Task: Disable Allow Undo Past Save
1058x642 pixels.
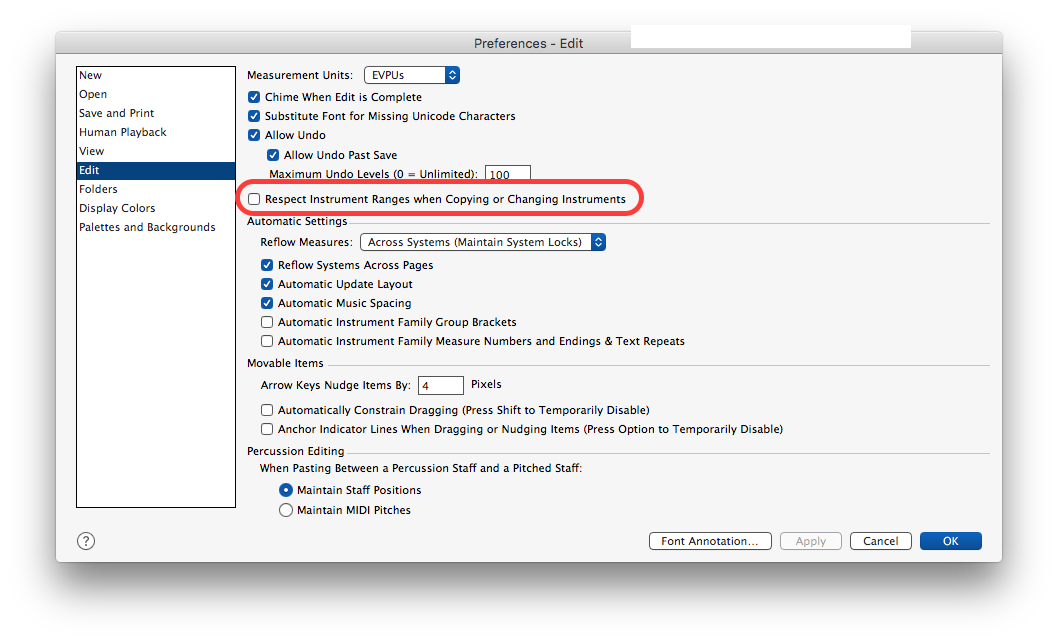Action: pyautogui.click(x=273, y=155)
